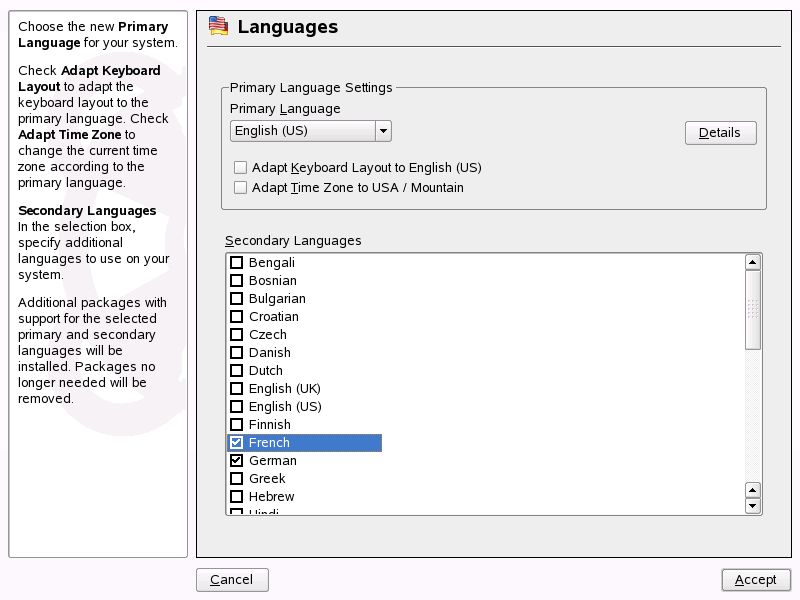Uncheck the French secondary language
Screen dimensions: 800x600
point(237,443)
